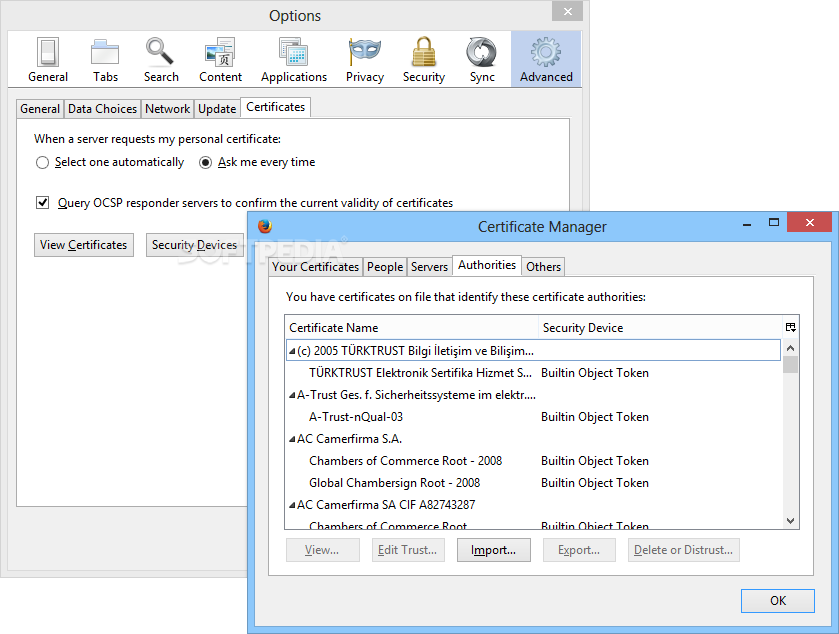Image resolution: width=839 pixels, height=634 pixels.
Task: Click the certificate list scroll up arrow
Action: pyautogui.click(x=790, y=348)
